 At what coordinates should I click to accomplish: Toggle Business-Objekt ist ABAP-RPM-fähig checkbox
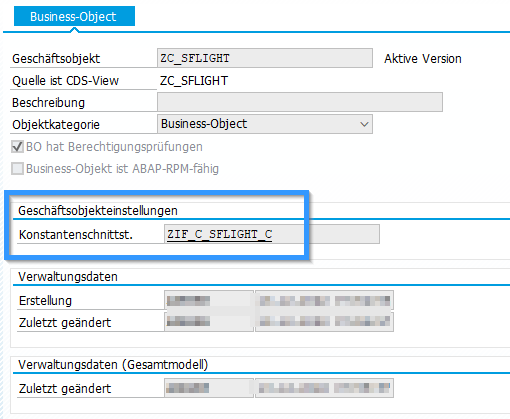pyautogui.click(x=17, y=169)
